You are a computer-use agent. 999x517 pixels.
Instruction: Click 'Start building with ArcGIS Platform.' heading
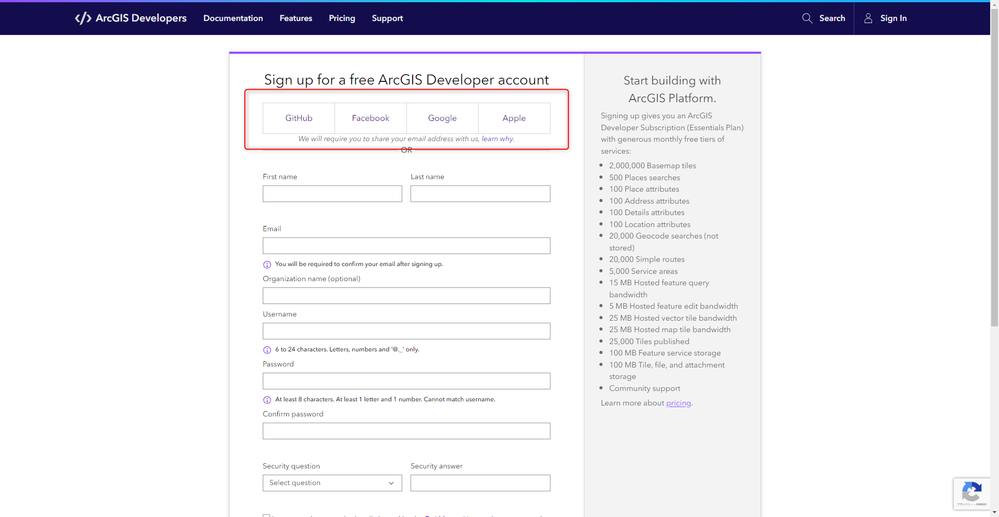coord(672,89)
